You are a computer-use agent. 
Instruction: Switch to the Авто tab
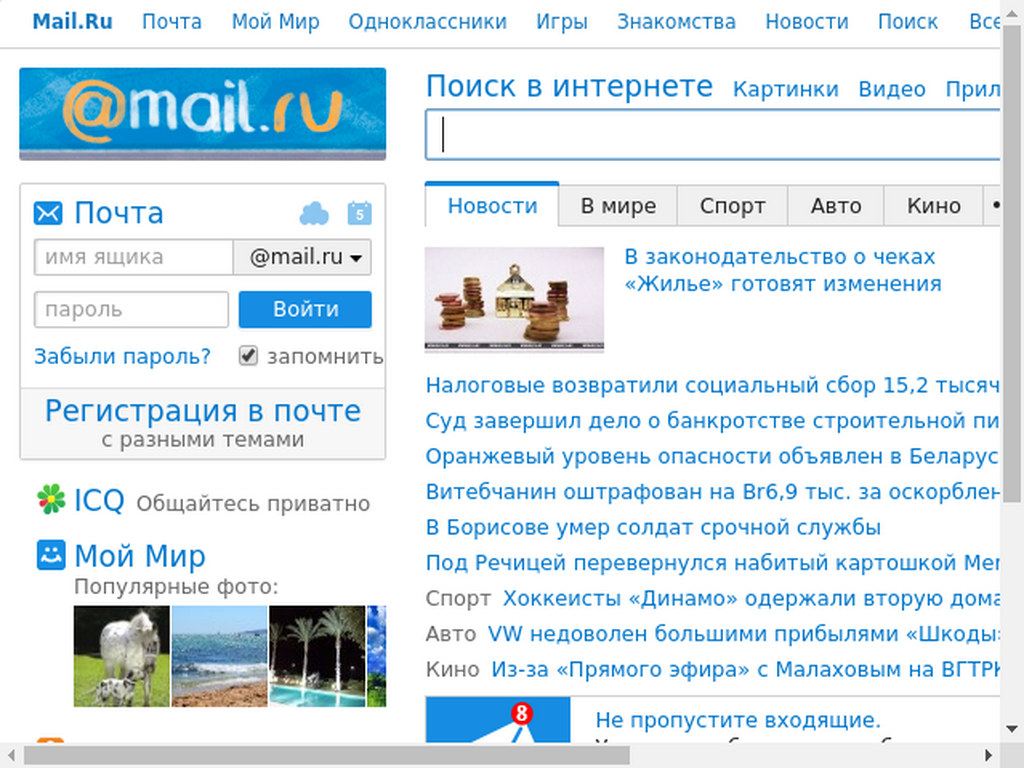click(836, 206)
